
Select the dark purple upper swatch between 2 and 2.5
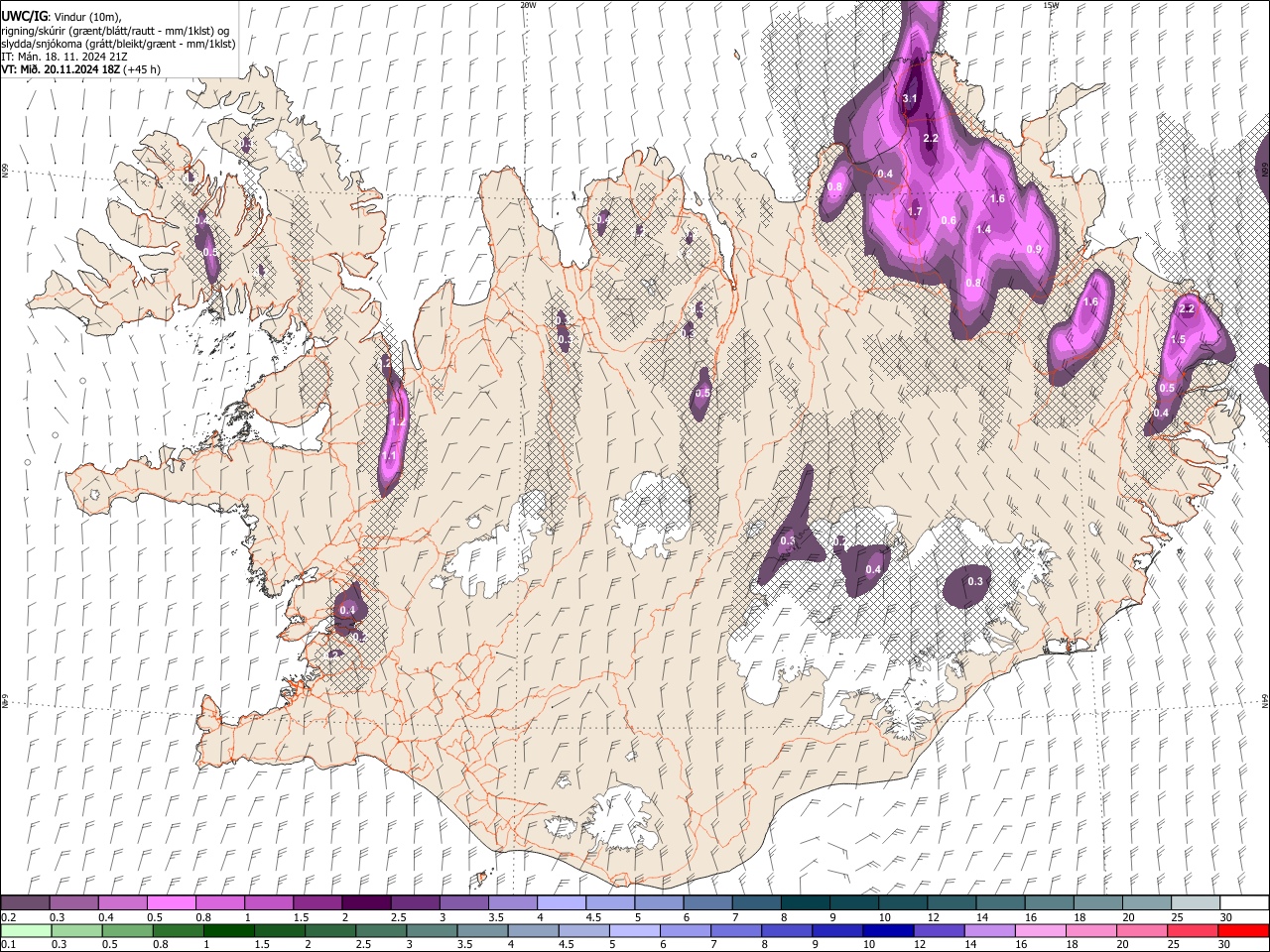pyautogui.click(x=366, y=902)
